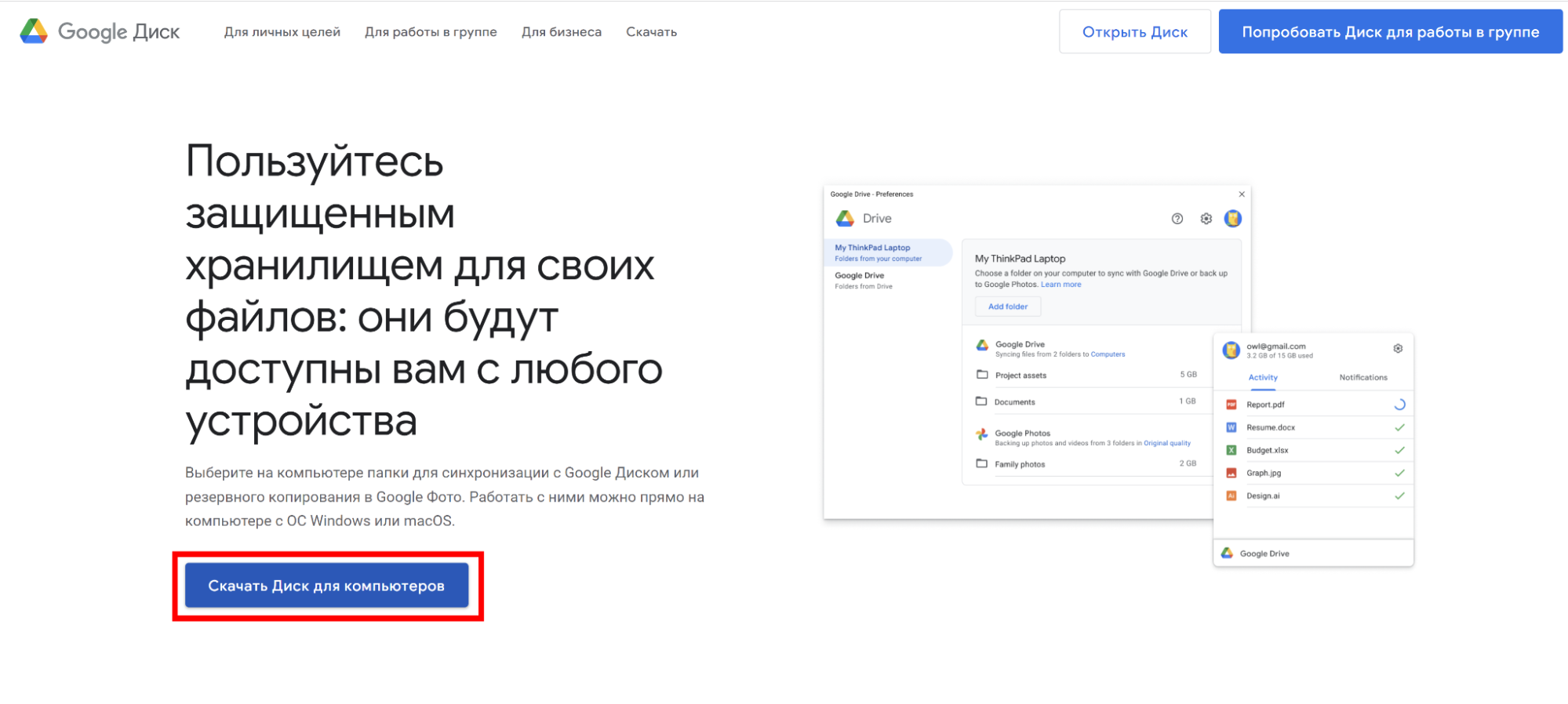Open the Computers link under Google Drive
This screenshot has width=1568, height=704.
click(x=1108, y=354)
